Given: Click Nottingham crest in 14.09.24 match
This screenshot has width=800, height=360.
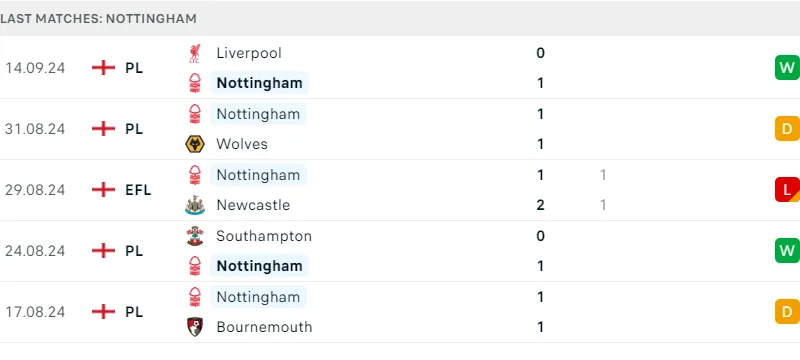Looking at the screenshot, I should (x=194, y=83).
